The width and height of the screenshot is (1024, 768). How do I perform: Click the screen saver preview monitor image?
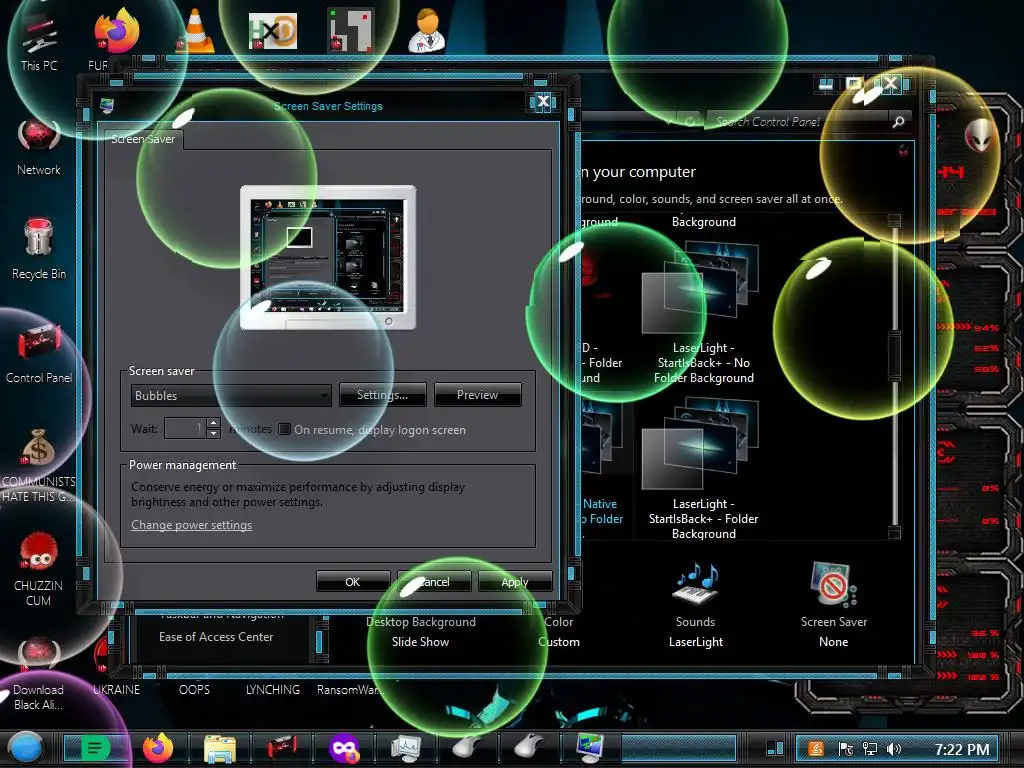[328, 257]
